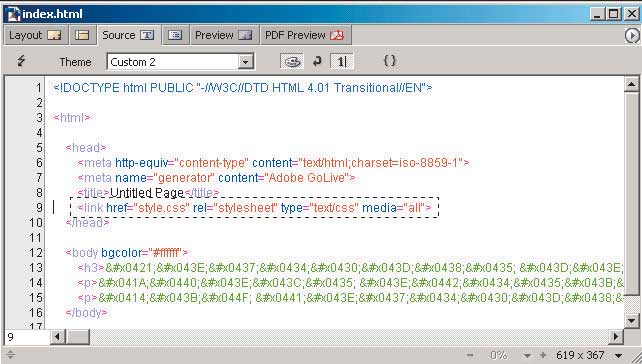Open the 619 x 367 window size dropdown
The height and width of the screenshot is (364, 642).
click(x=619, y=355)
